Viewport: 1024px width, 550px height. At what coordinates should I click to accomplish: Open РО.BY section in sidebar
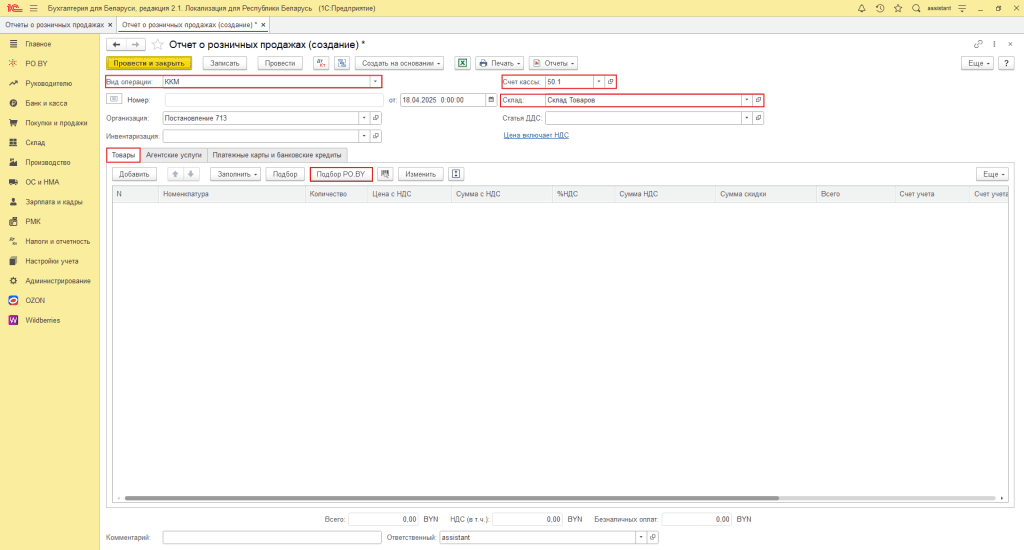(37, 63)
